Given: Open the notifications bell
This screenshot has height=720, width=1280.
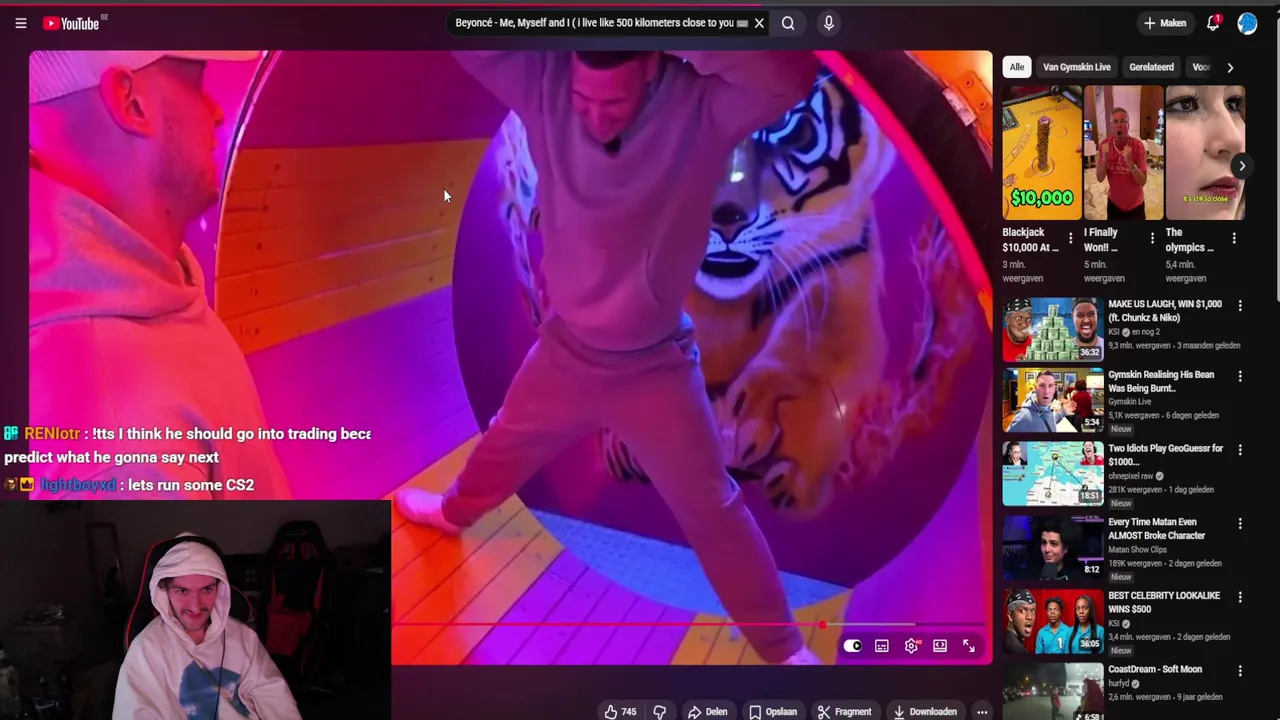Looking at the screenshot, I should tap(1213, 23).
